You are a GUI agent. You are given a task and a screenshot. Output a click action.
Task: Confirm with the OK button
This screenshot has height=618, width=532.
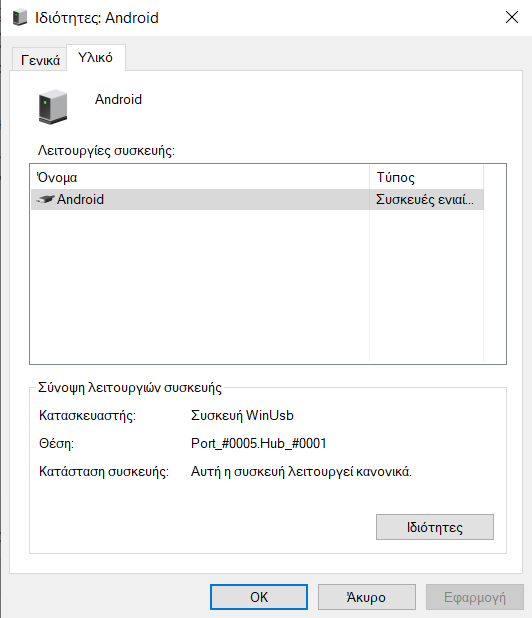click(259, 597)
